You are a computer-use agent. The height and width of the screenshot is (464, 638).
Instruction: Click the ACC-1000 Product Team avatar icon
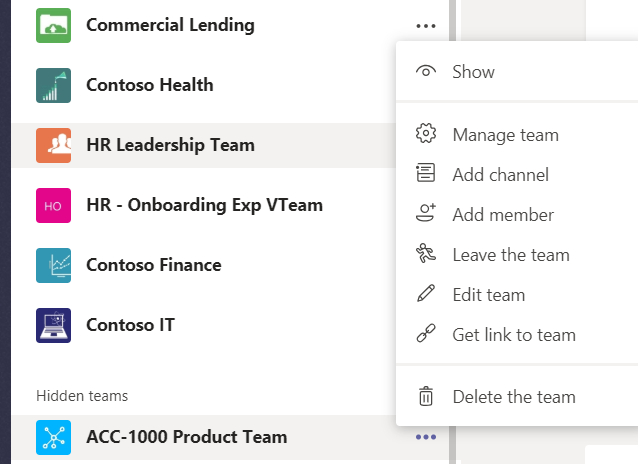pyautogui.click(x=53, y=437)
